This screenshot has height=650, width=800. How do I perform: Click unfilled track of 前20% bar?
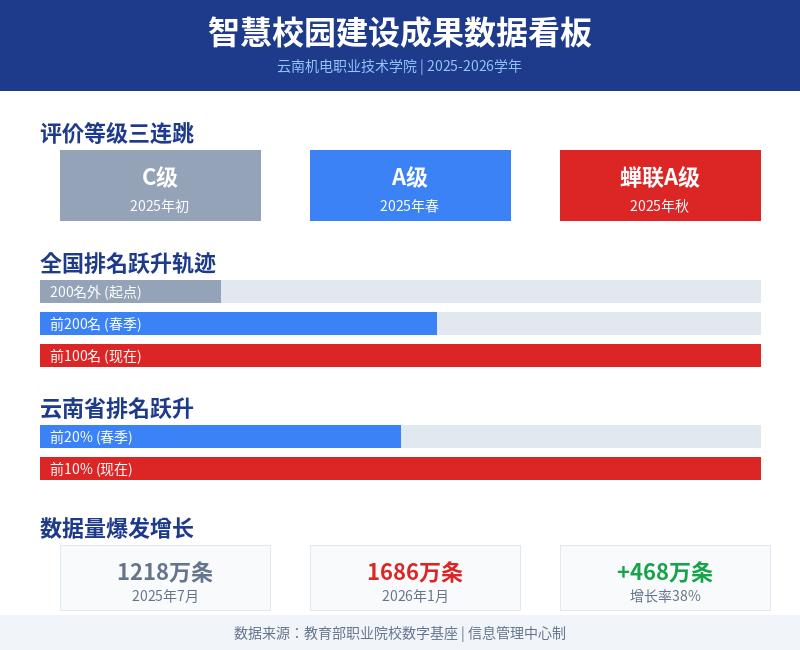pyautogui.click(x=581, y=437)
